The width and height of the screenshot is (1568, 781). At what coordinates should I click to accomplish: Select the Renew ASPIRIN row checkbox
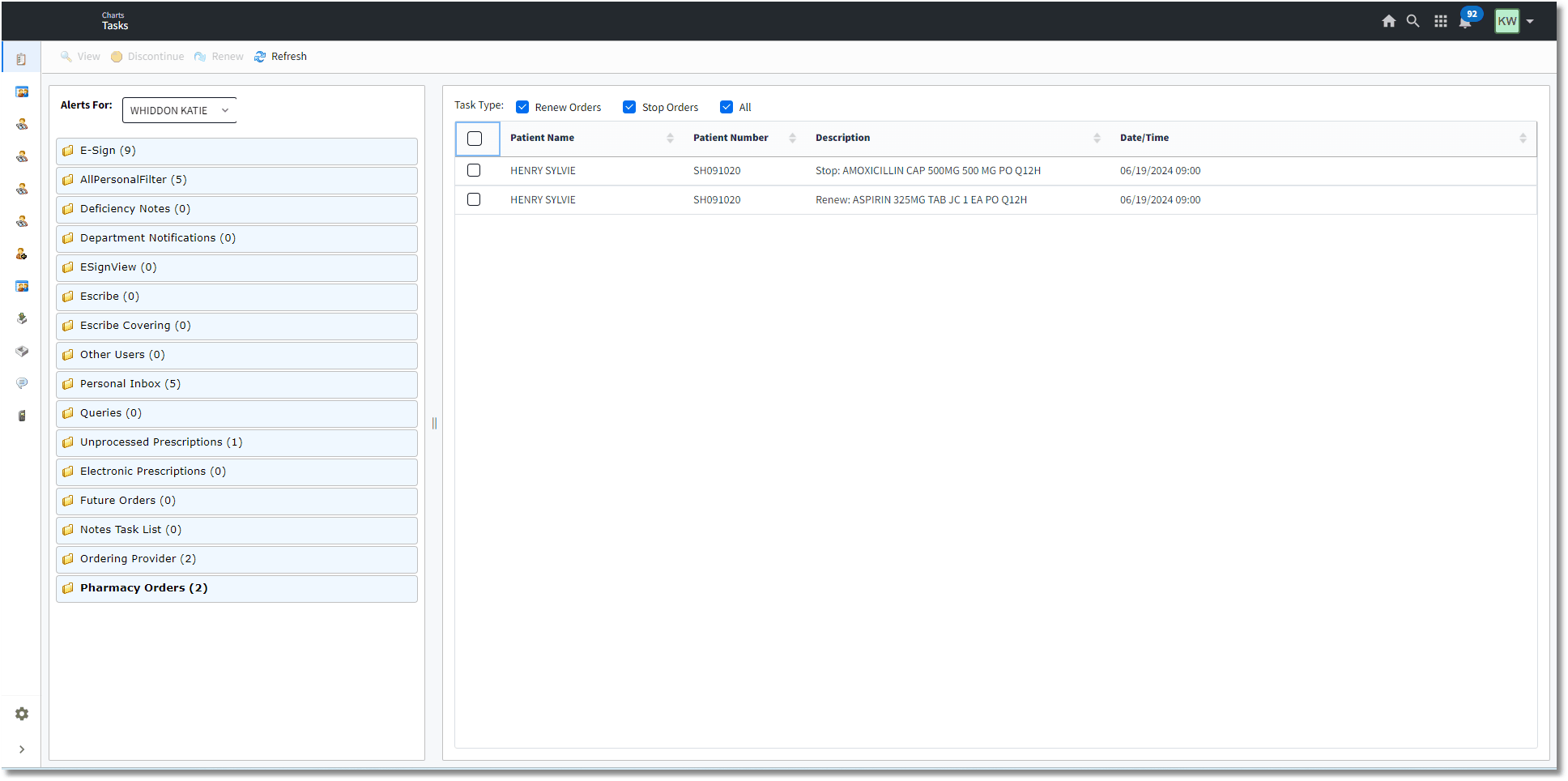click(x=474, y=199)
